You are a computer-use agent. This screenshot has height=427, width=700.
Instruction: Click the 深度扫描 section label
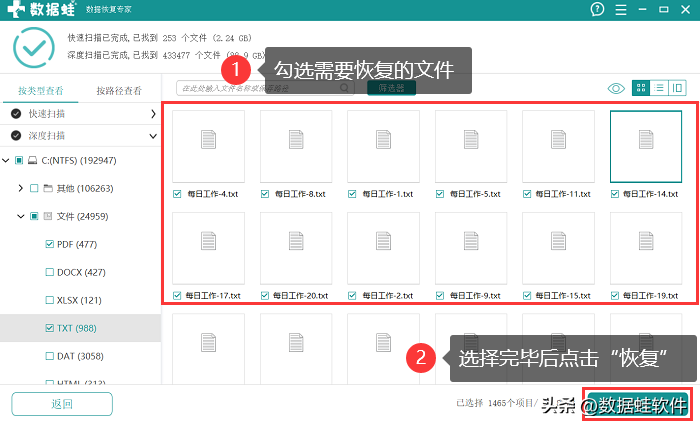point(47,136)
